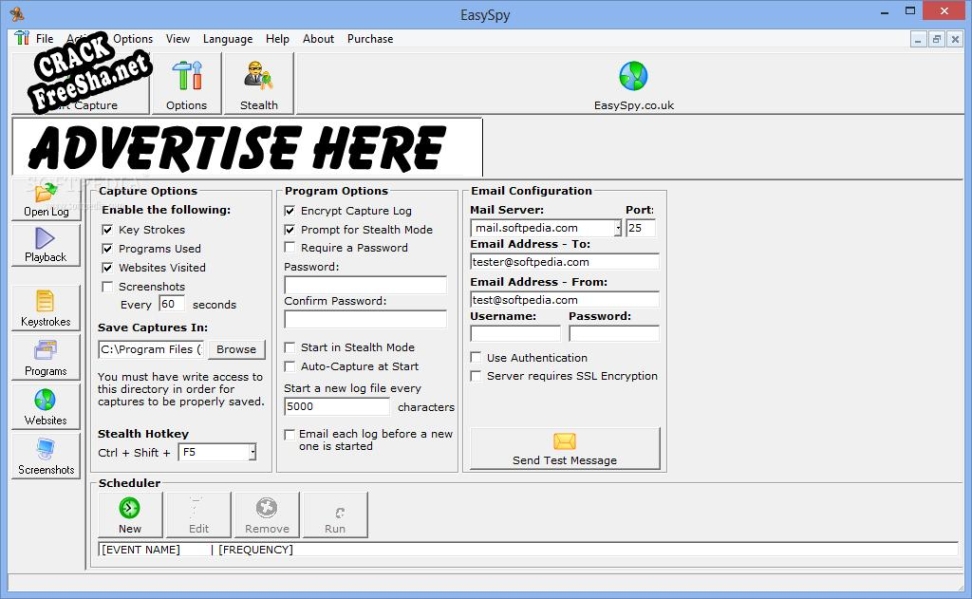The height and width of the screenshot is (599, 972).
Task: View recorded Keystrokes
Action: tap(46, 308)
